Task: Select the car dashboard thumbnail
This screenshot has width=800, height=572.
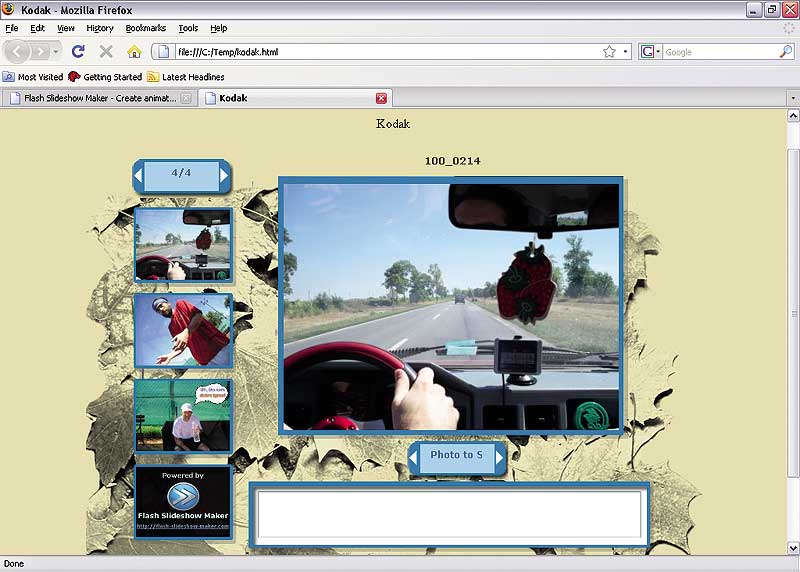Action: point(183,244)
